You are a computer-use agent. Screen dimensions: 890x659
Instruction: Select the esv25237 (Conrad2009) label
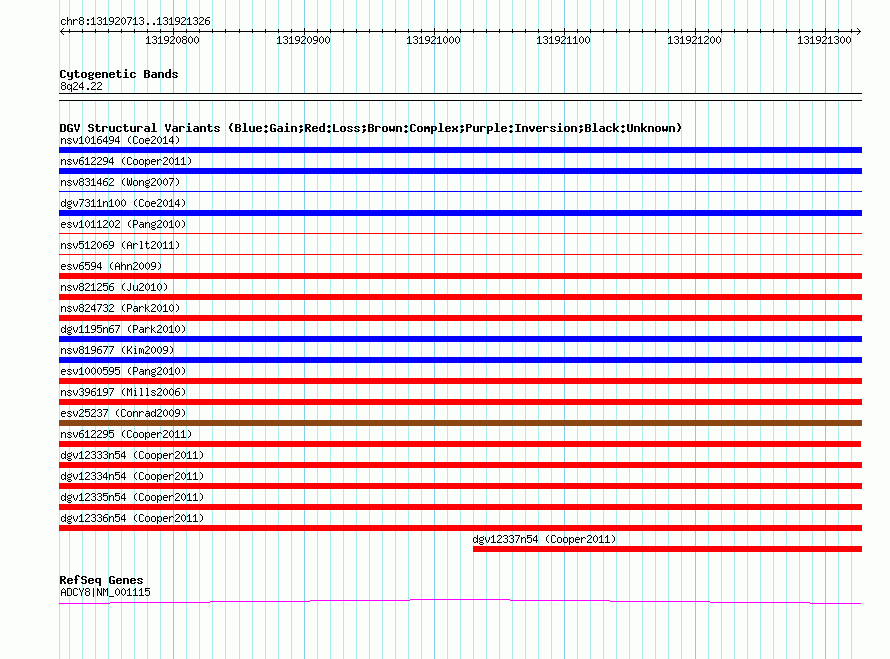(x=123, y=413)
